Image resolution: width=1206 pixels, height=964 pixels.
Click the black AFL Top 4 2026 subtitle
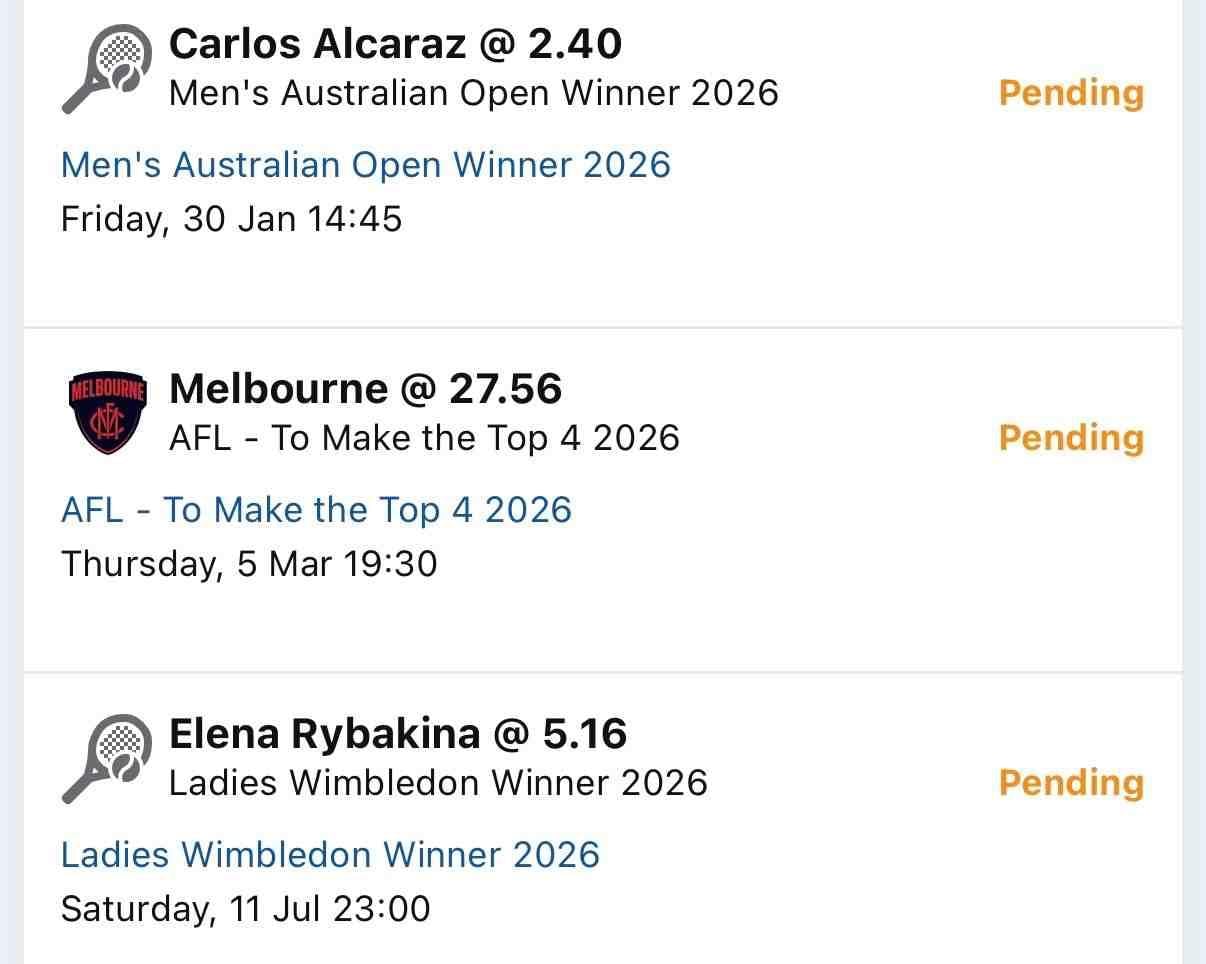click(424, 438)
